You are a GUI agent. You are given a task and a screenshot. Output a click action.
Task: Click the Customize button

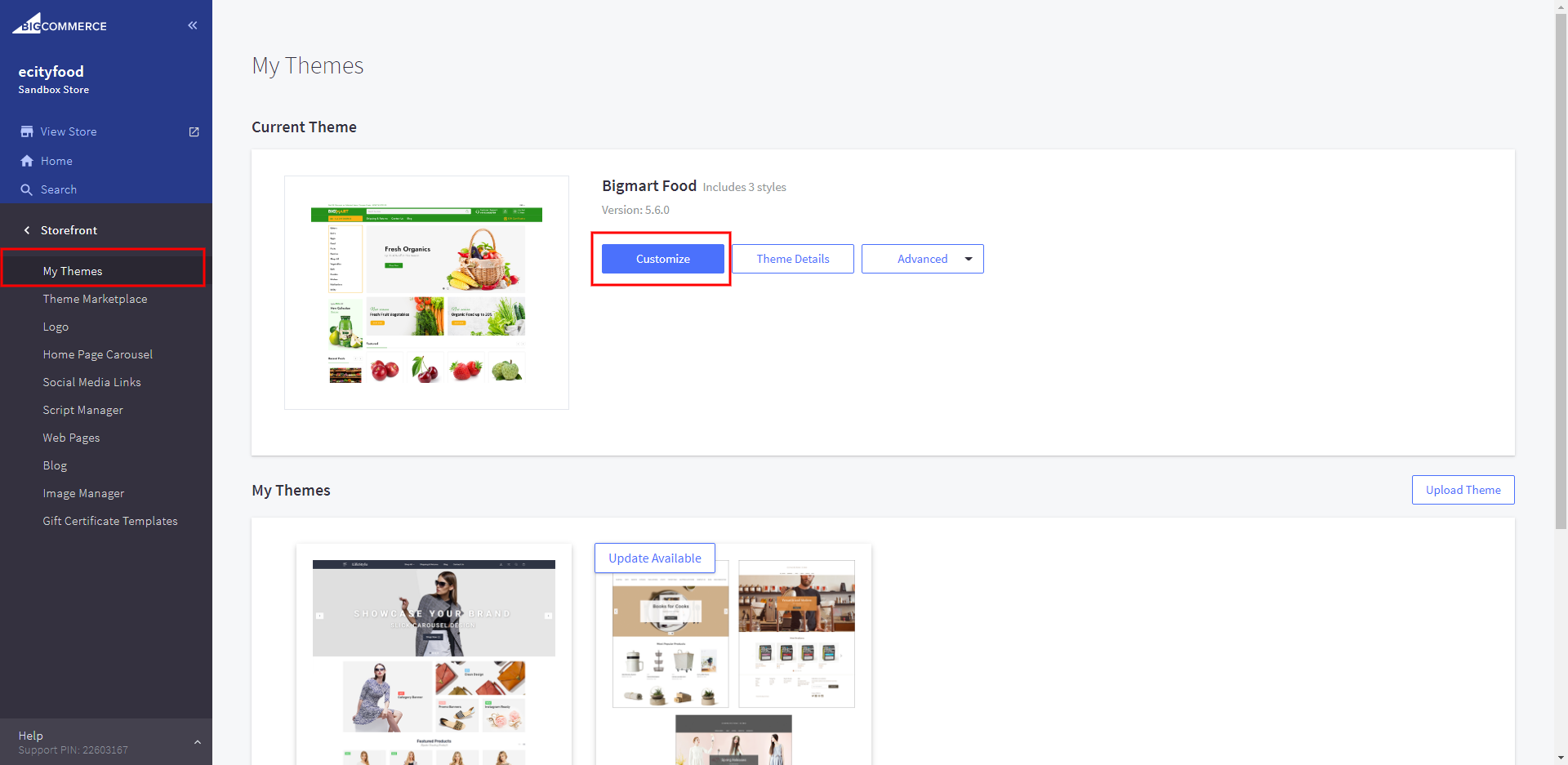click(663, 259)
